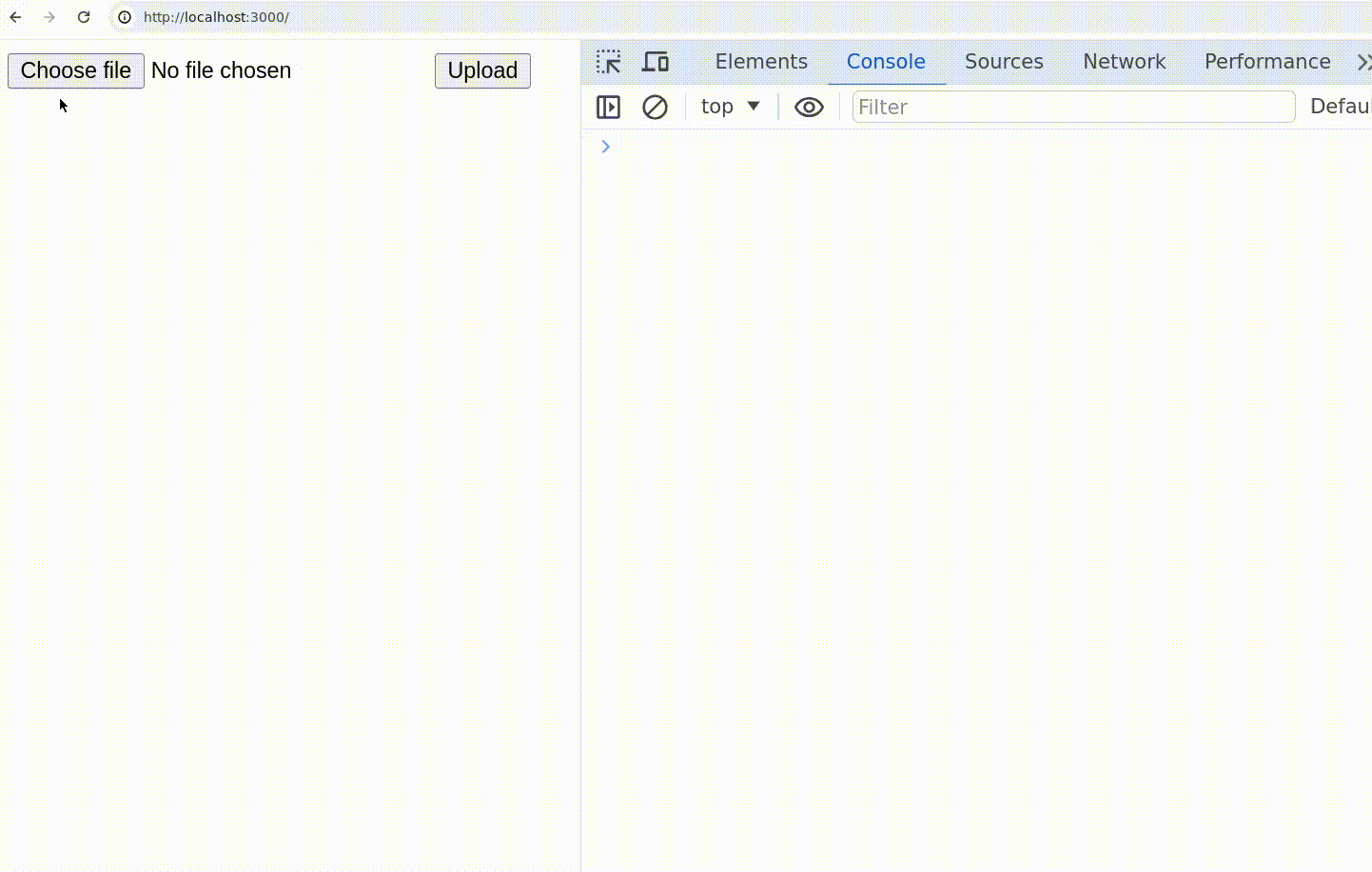View site information icon in address bar
This screenshot has width=1372, height=872.
125,17
